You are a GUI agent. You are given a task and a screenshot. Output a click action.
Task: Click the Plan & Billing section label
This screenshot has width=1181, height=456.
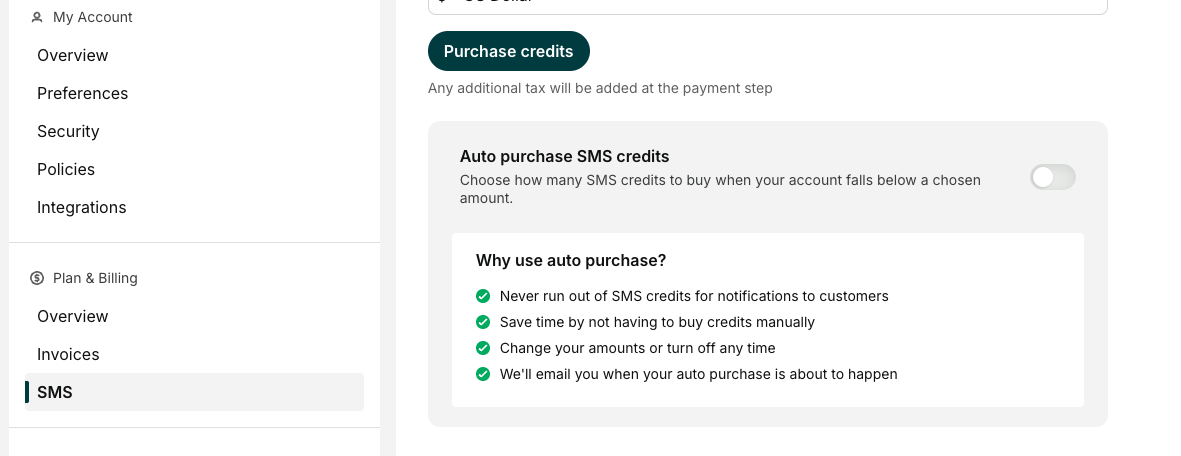click(x=95, y=278)
